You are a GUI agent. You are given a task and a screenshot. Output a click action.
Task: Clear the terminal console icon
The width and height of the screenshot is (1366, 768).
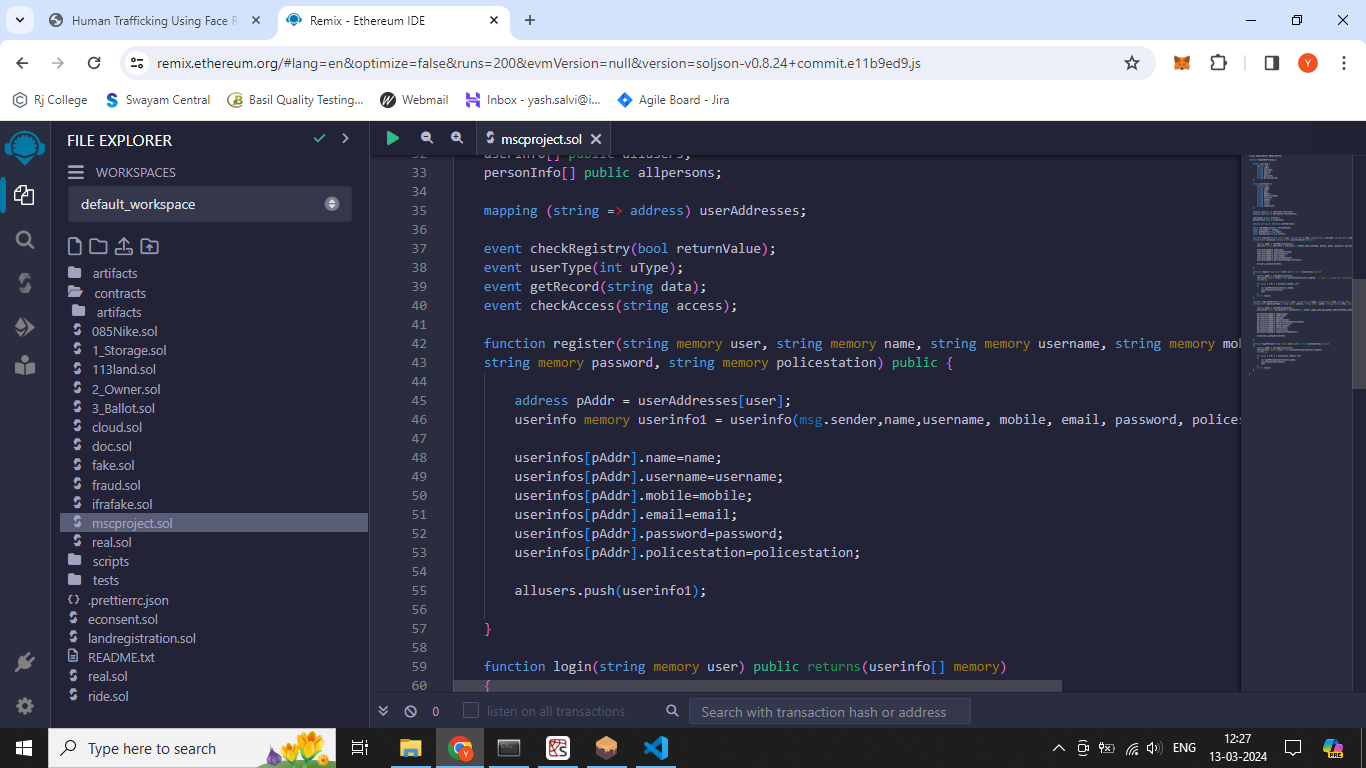click(410, 712)
